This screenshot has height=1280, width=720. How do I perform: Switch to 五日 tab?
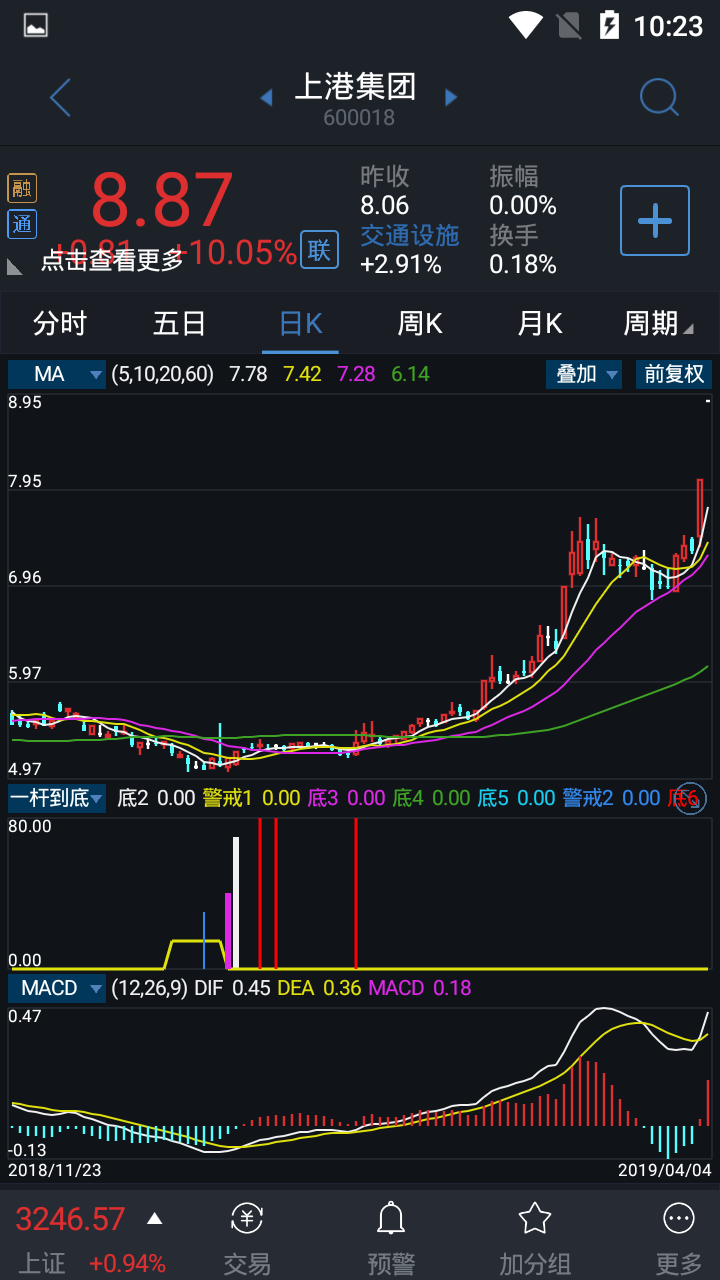point(180,324)
